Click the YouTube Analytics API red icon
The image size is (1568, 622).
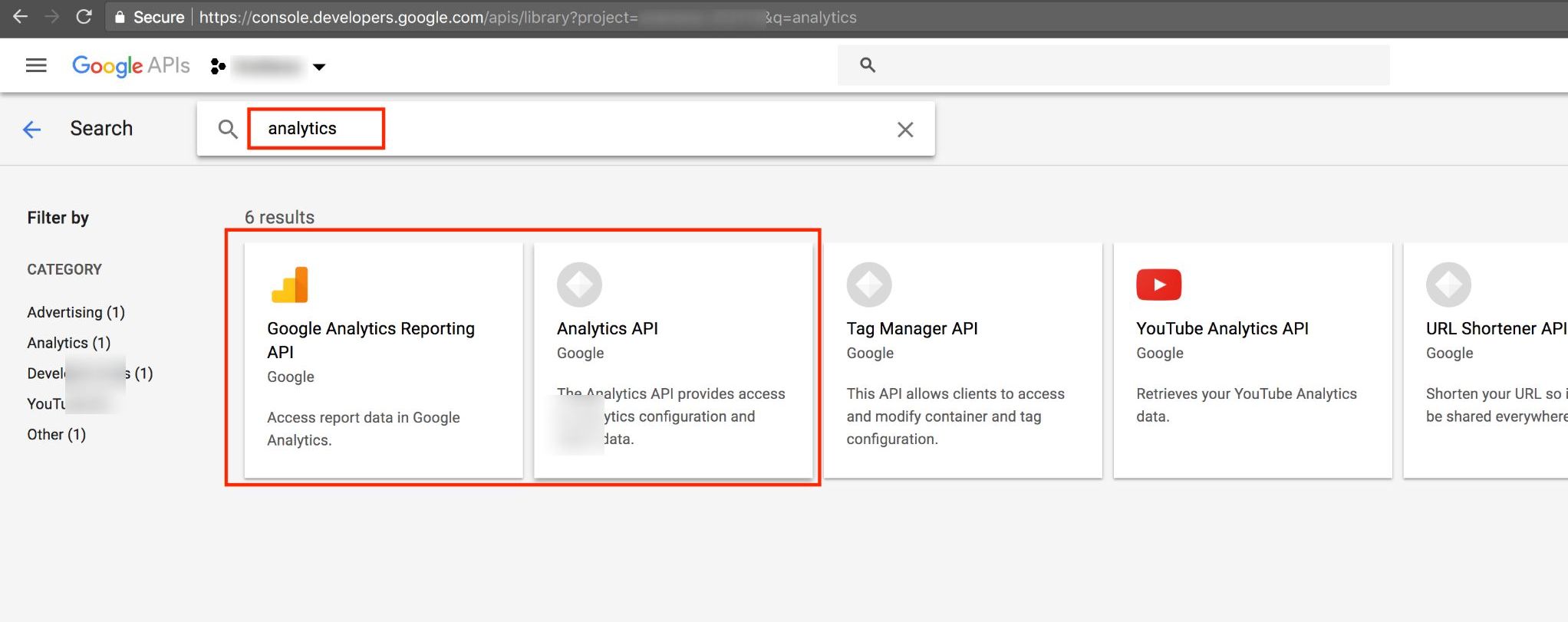tap(1158, 285)
